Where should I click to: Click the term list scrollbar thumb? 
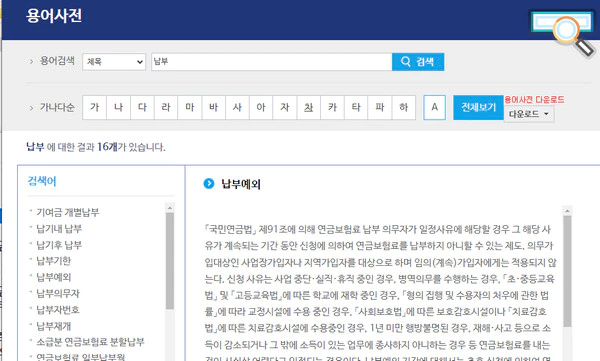[x=170, y=261]
